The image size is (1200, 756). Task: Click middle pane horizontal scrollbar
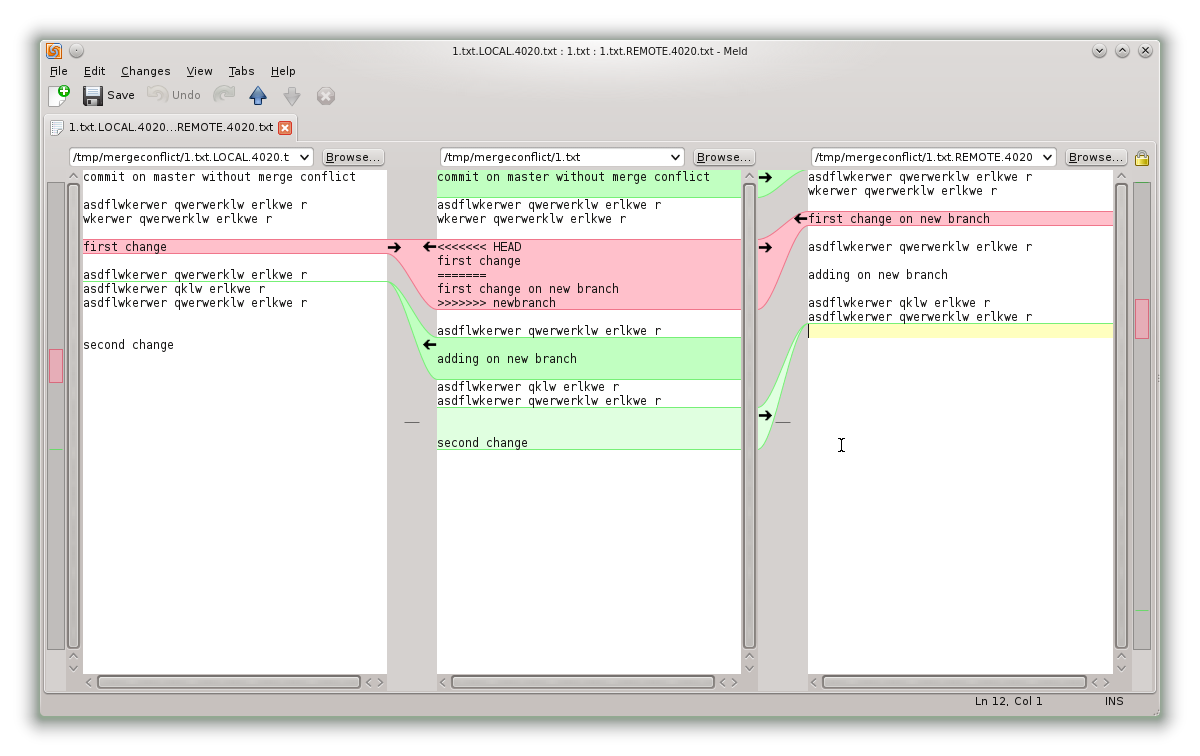(583, 682)
